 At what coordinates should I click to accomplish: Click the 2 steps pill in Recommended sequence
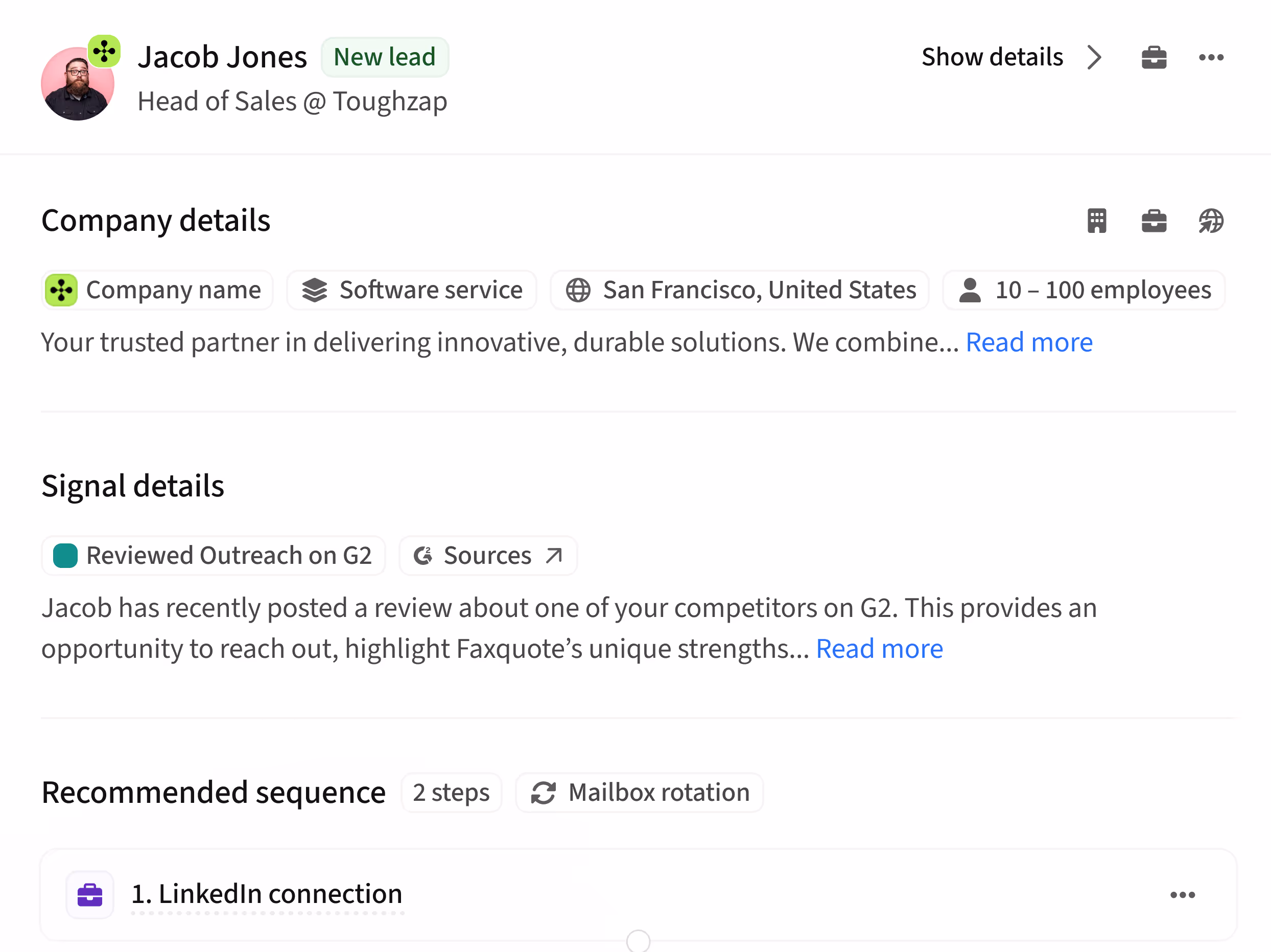pyautogui.click(x=452, y=792)
